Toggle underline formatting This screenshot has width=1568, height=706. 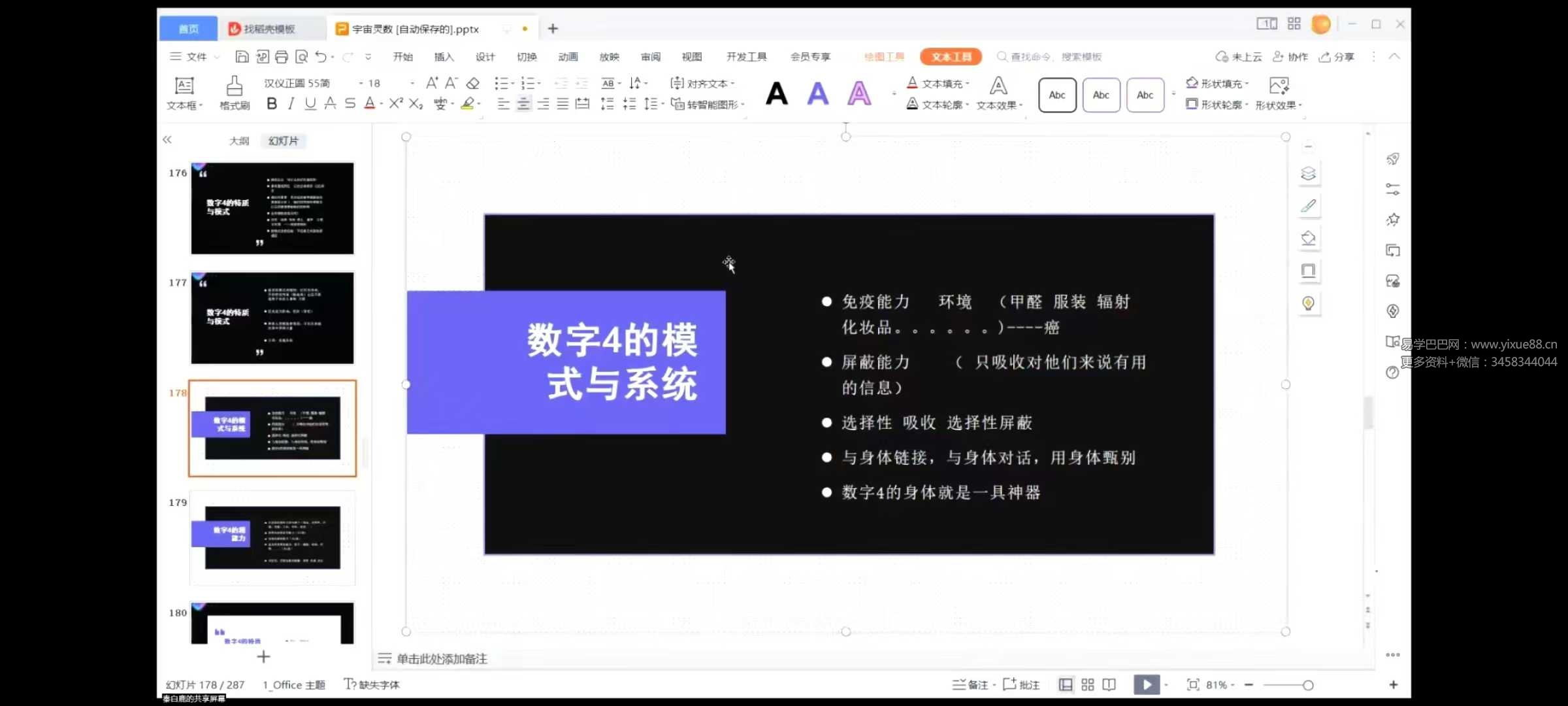point(310,103)
